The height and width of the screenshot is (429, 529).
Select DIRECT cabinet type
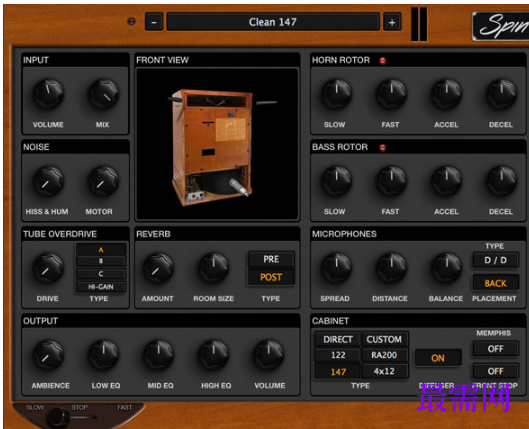[x=338, y=339]
